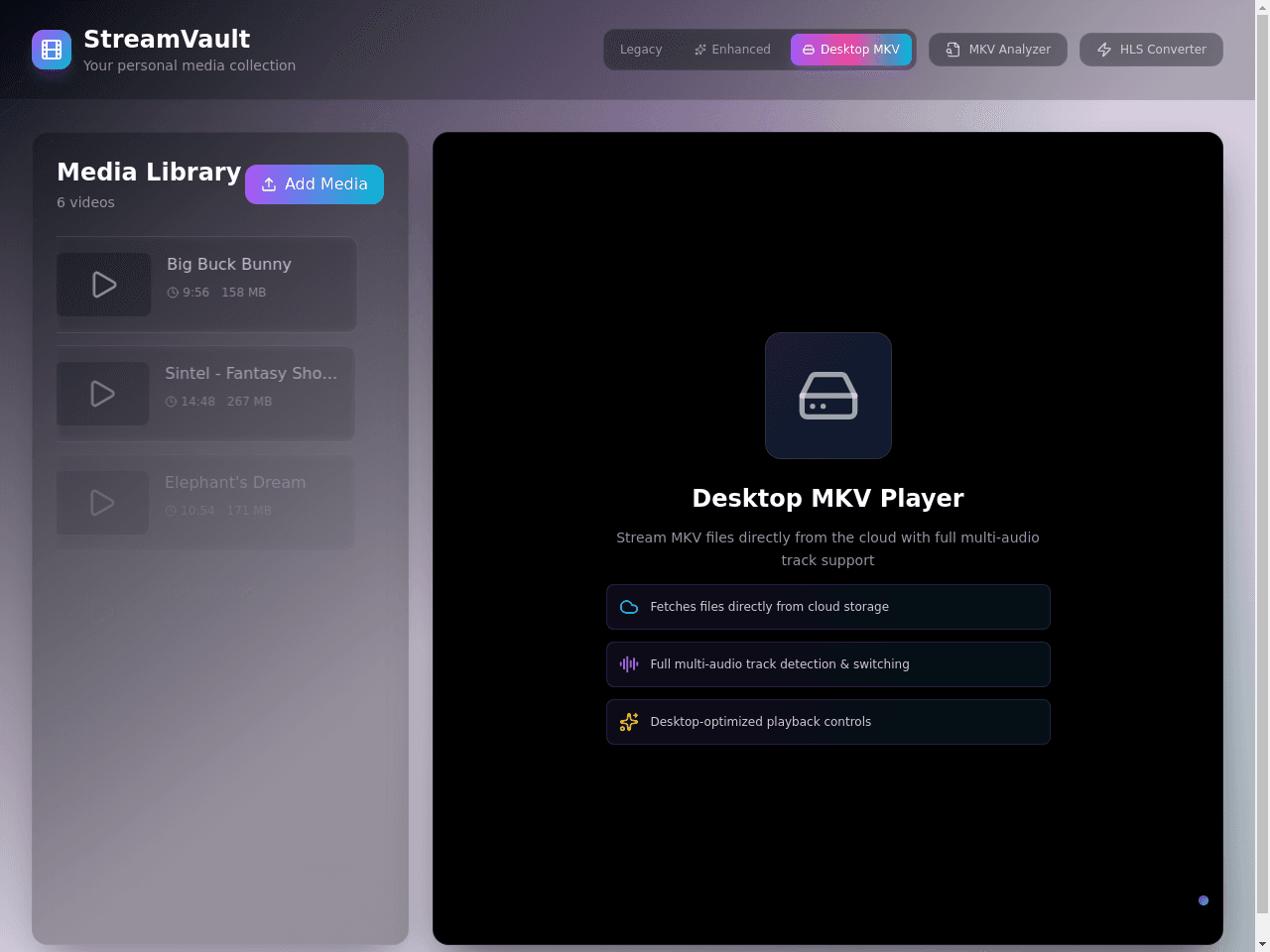This screenshot has width=1270, height=952.
Task: Select Sintel - Fantasy Sho... title
Action: (251, 373)
